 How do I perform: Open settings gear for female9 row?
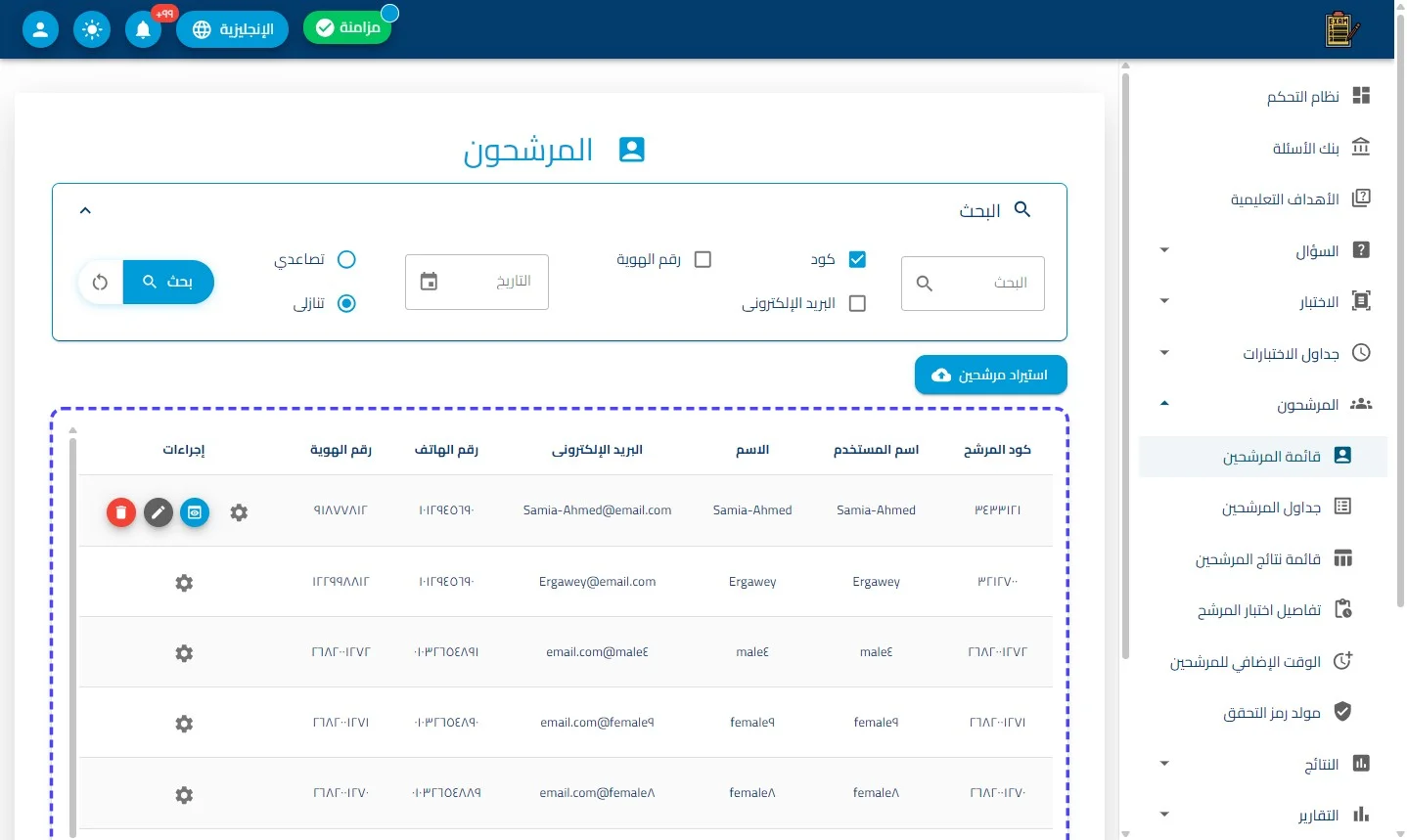click(x=184, y=724)
